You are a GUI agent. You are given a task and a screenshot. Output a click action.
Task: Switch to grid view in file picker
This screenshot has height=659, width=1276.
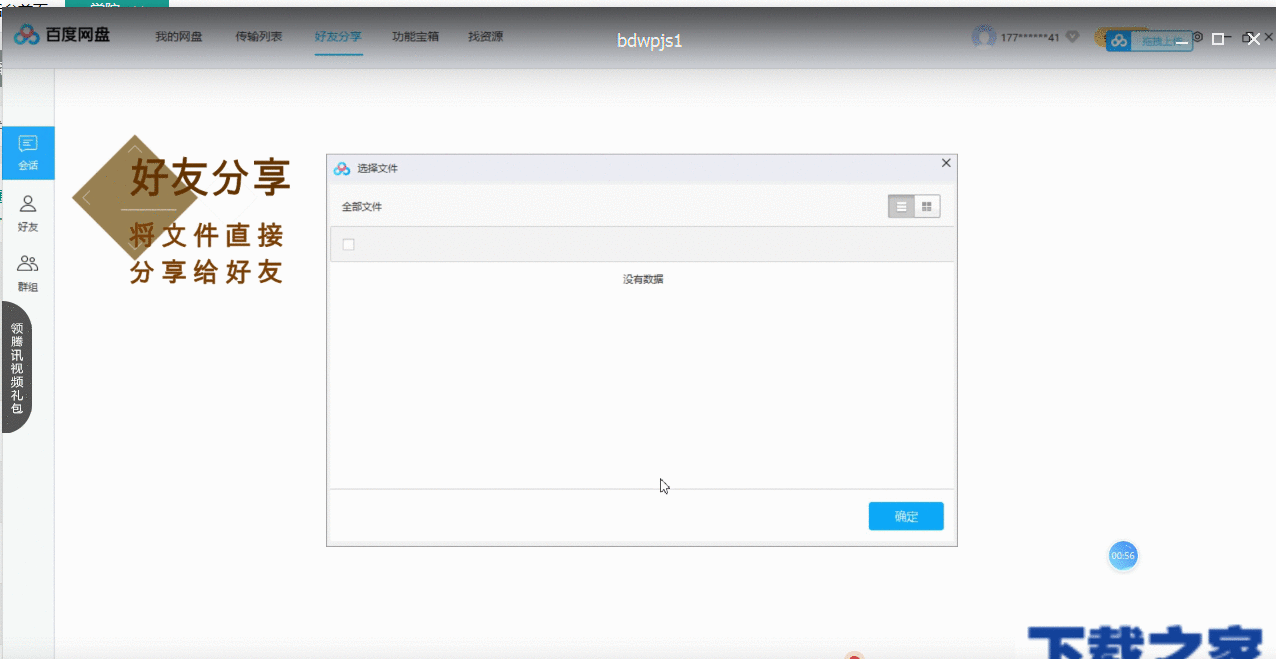click(926, 206)
